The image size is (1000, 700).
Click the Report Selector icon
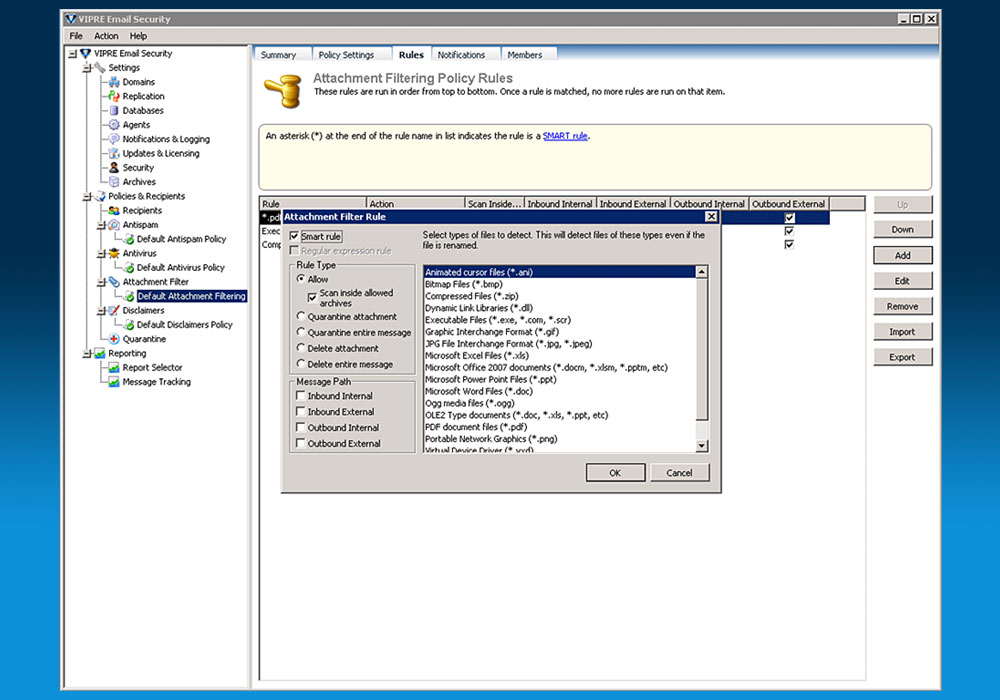tap(114, 368)
